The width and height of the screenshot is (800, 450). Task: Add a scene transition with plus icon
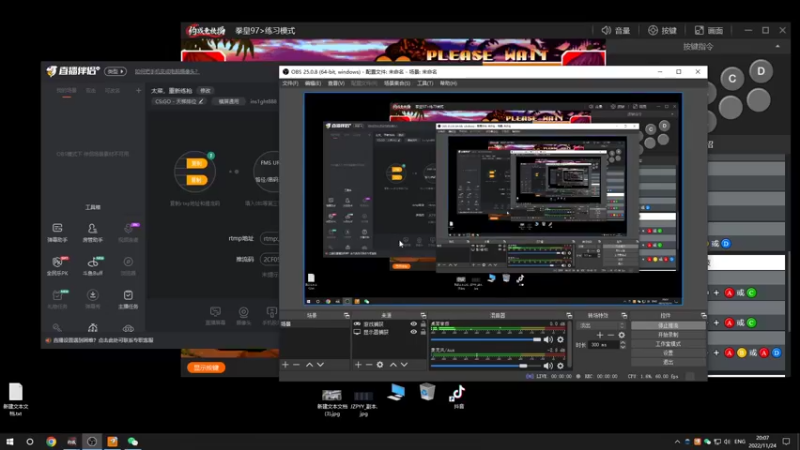tap(600, 335)
